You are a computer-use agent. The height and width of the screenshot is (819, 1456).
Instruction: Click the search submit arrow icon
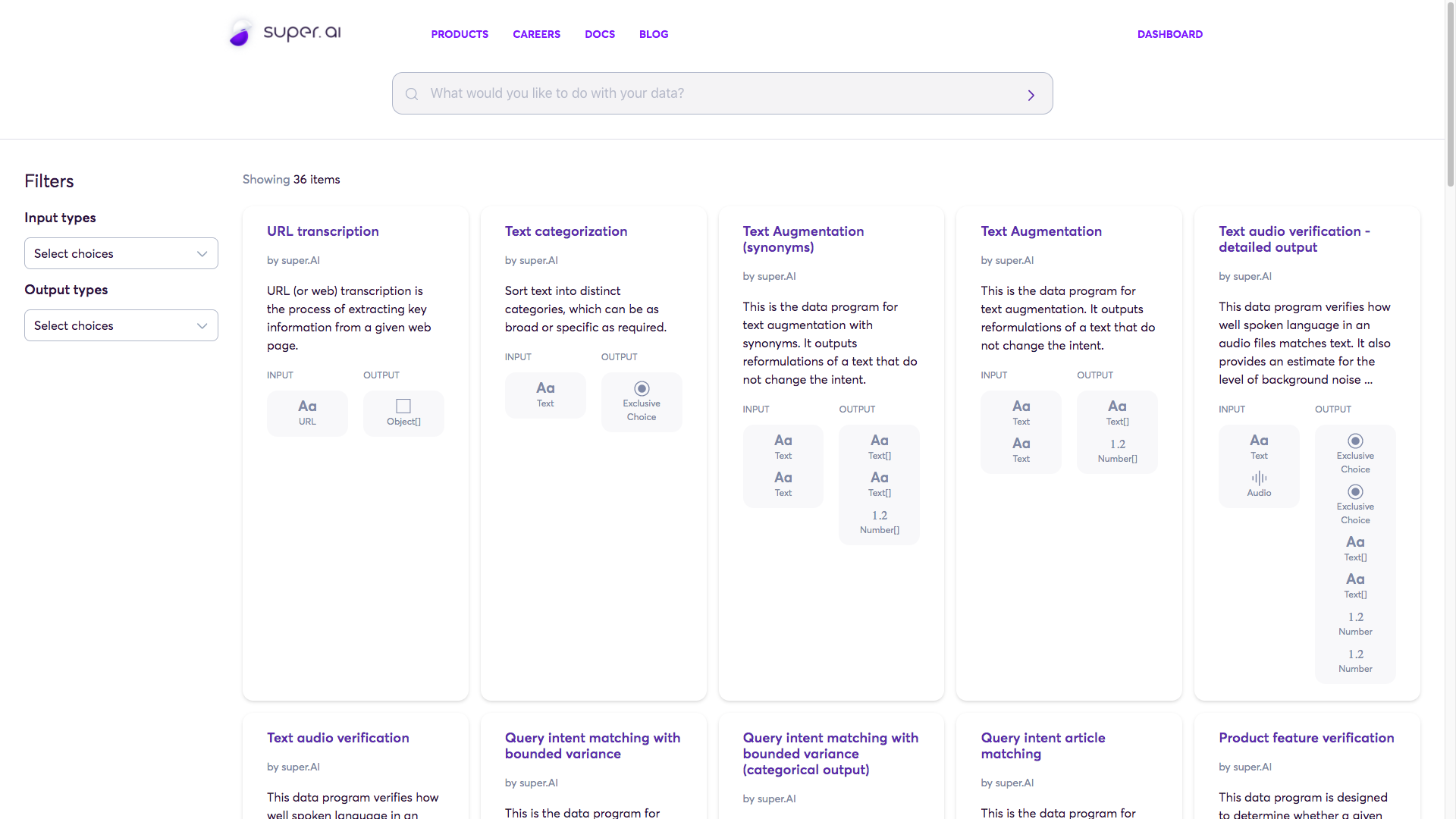pos(1031,95)
